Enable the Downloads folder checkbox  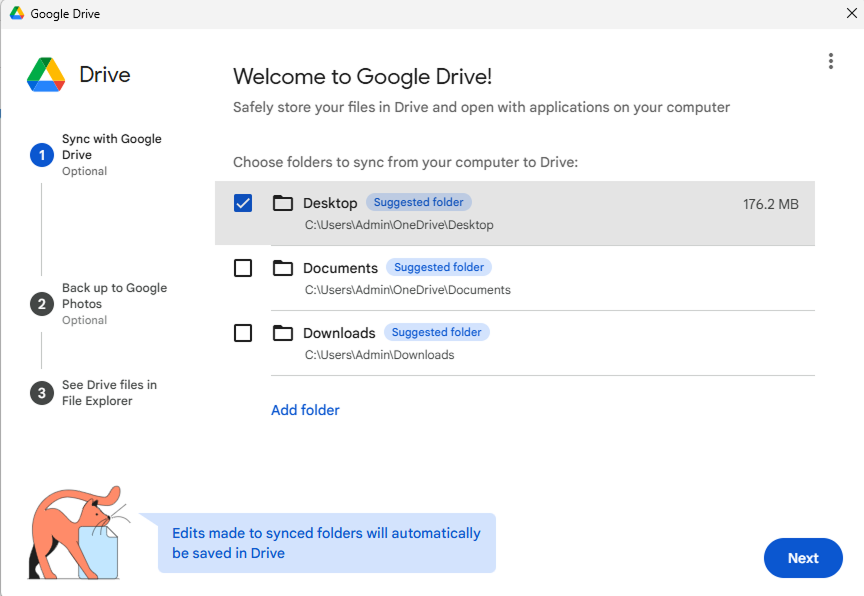coord(243,333)
